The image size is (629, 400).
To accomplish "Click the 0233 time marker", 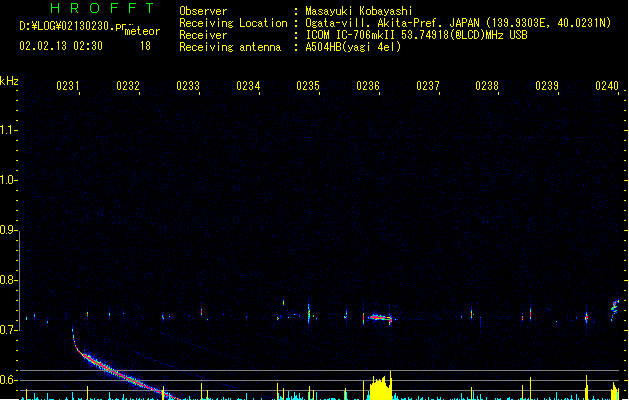I will click(188, 86).
